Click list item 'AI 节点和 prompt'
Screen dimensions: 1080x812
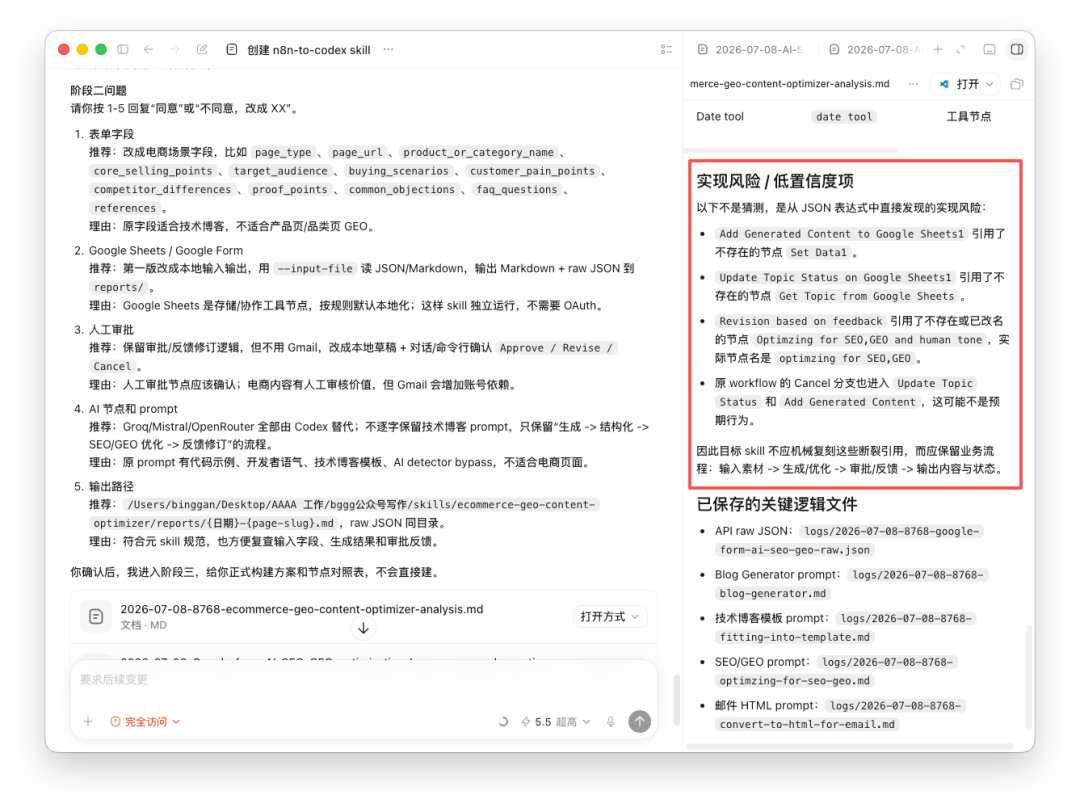click(x=133, y=409)
